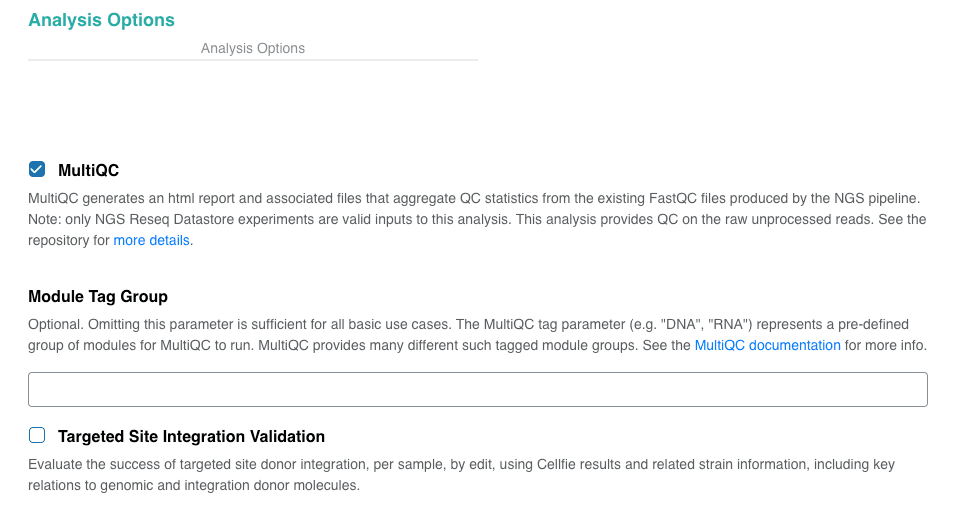This screenshot has width=979, height=519.
Task: Click the word "Optional." in the help text
Action: click(x=56, y=325)
